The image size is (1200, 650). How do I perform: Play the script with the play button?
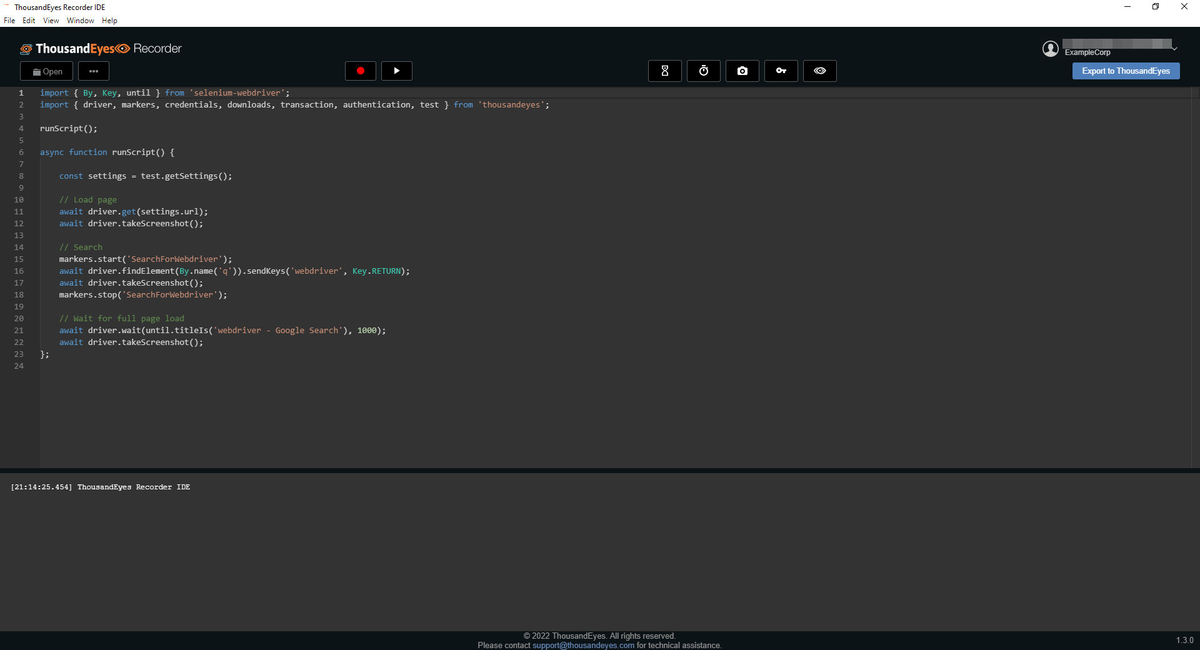pos(397,71)
